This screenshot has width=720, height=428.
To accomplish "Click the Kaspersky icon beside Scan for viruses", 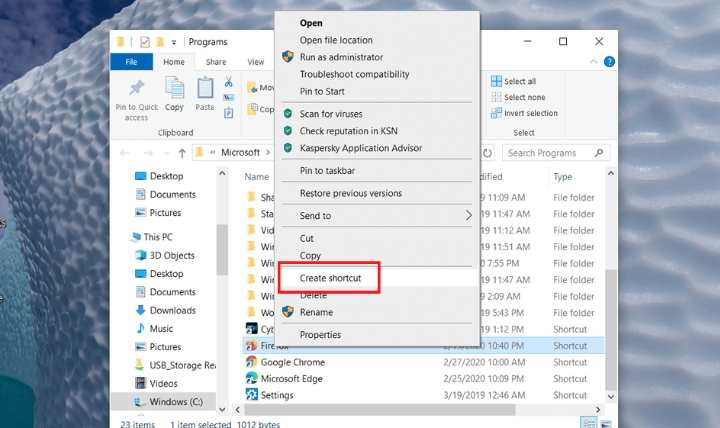I will tap(288, 113).
